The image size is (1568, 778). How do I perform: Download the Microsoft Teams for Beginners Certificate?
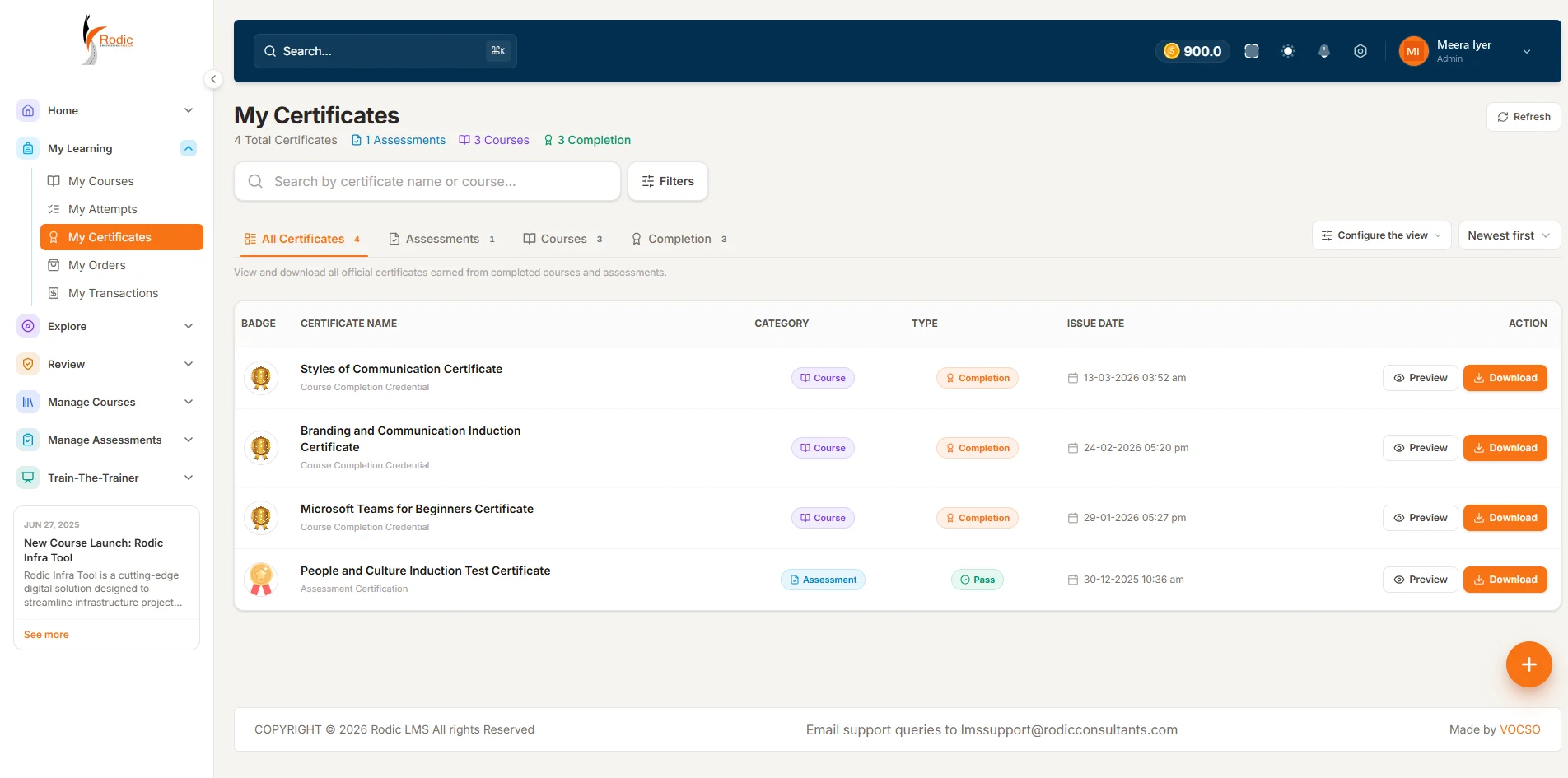[x=1505, y=518]
